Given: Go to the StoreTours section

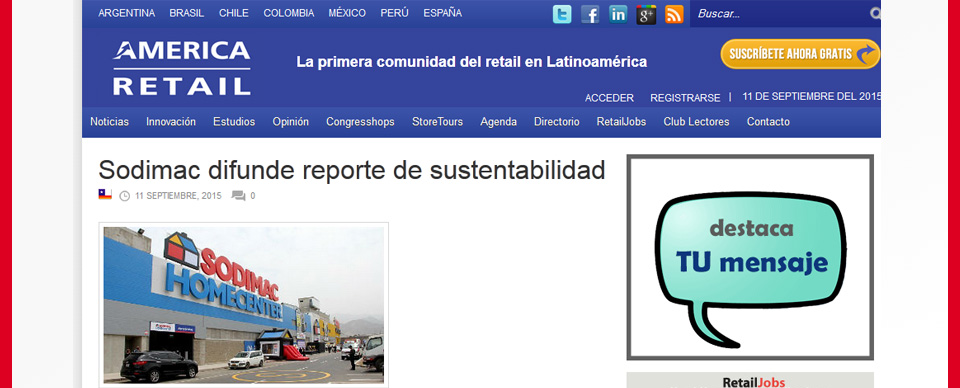Looking at the screenshot, I should (x=437, y=122).
